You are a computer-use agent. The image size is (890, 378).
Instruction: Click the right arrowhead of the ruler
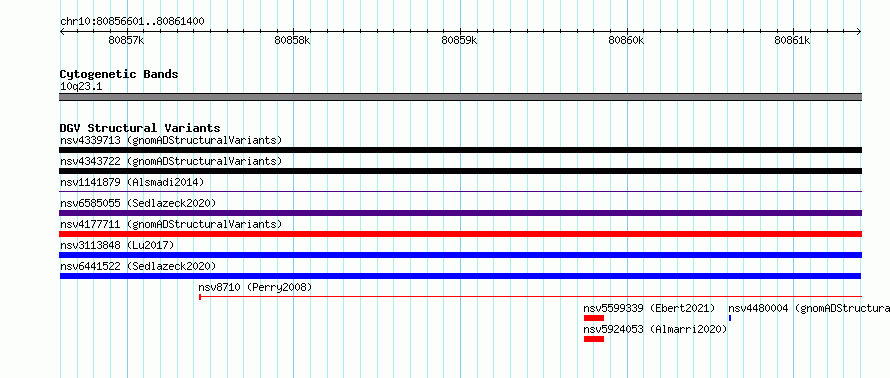859,32
